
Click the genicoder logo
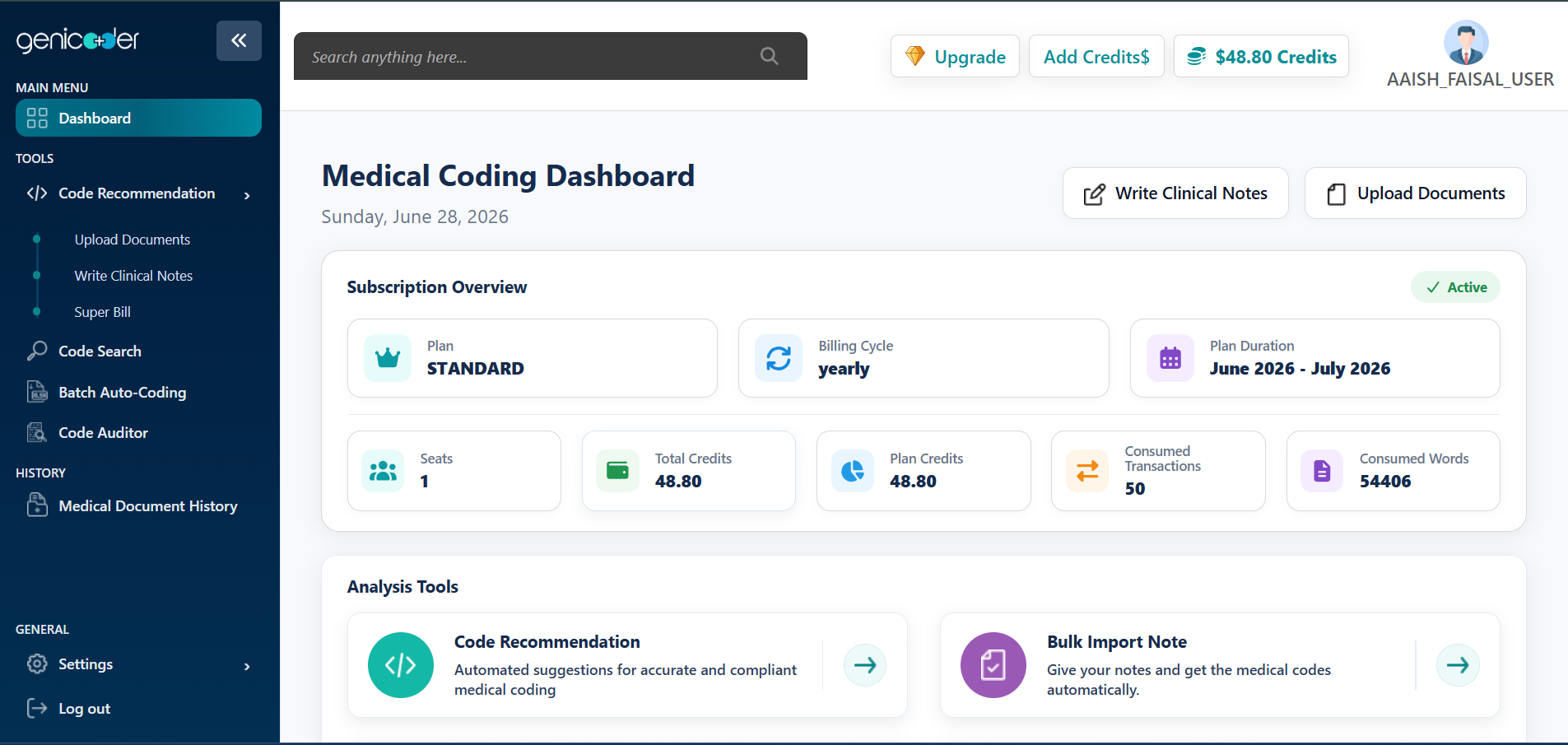[78, 40]
